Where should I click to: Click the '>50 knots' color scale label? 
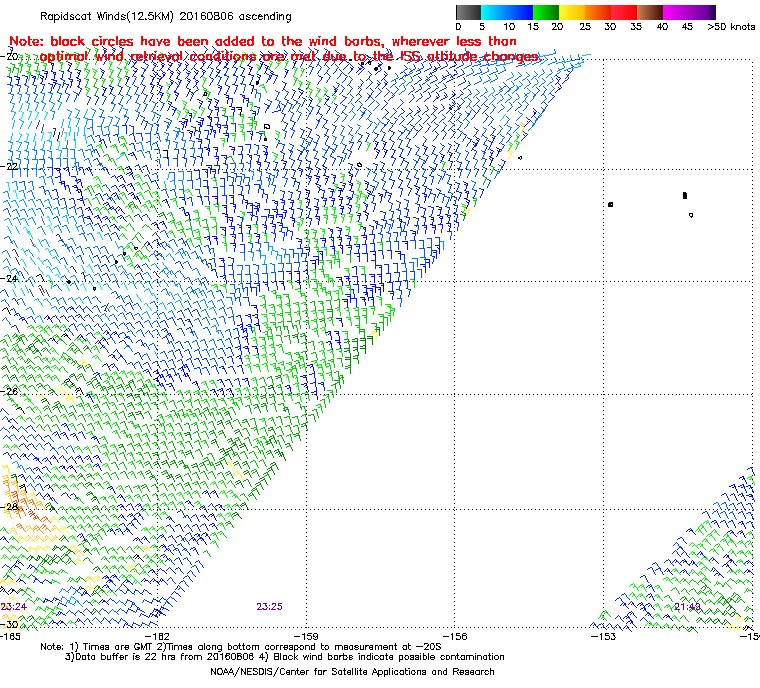(x=731, y=27)
